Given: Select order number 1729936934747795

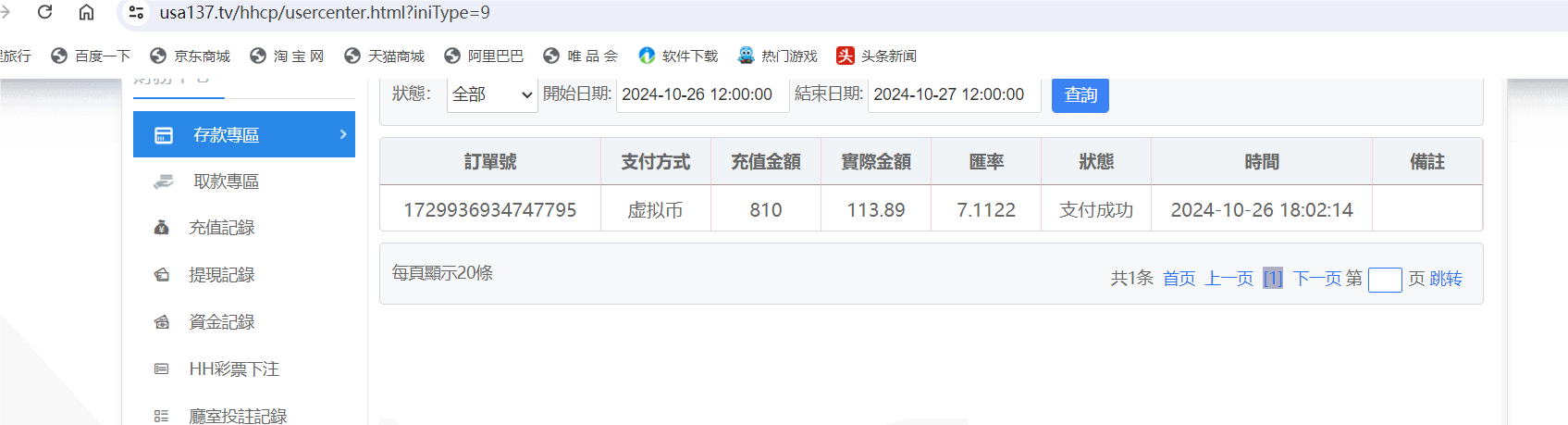Looking at the screenshot, I should tap(490, 210).
